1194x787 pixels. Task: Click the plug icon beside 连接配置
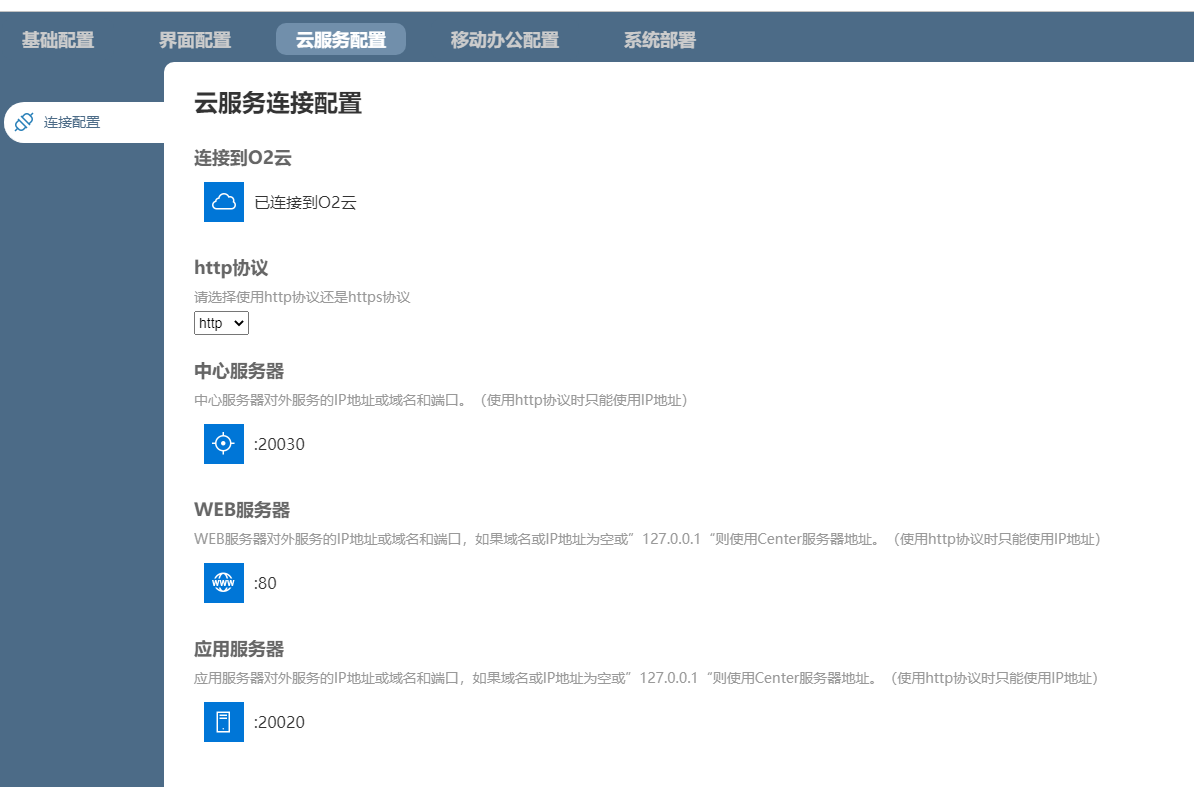point(24,122)
